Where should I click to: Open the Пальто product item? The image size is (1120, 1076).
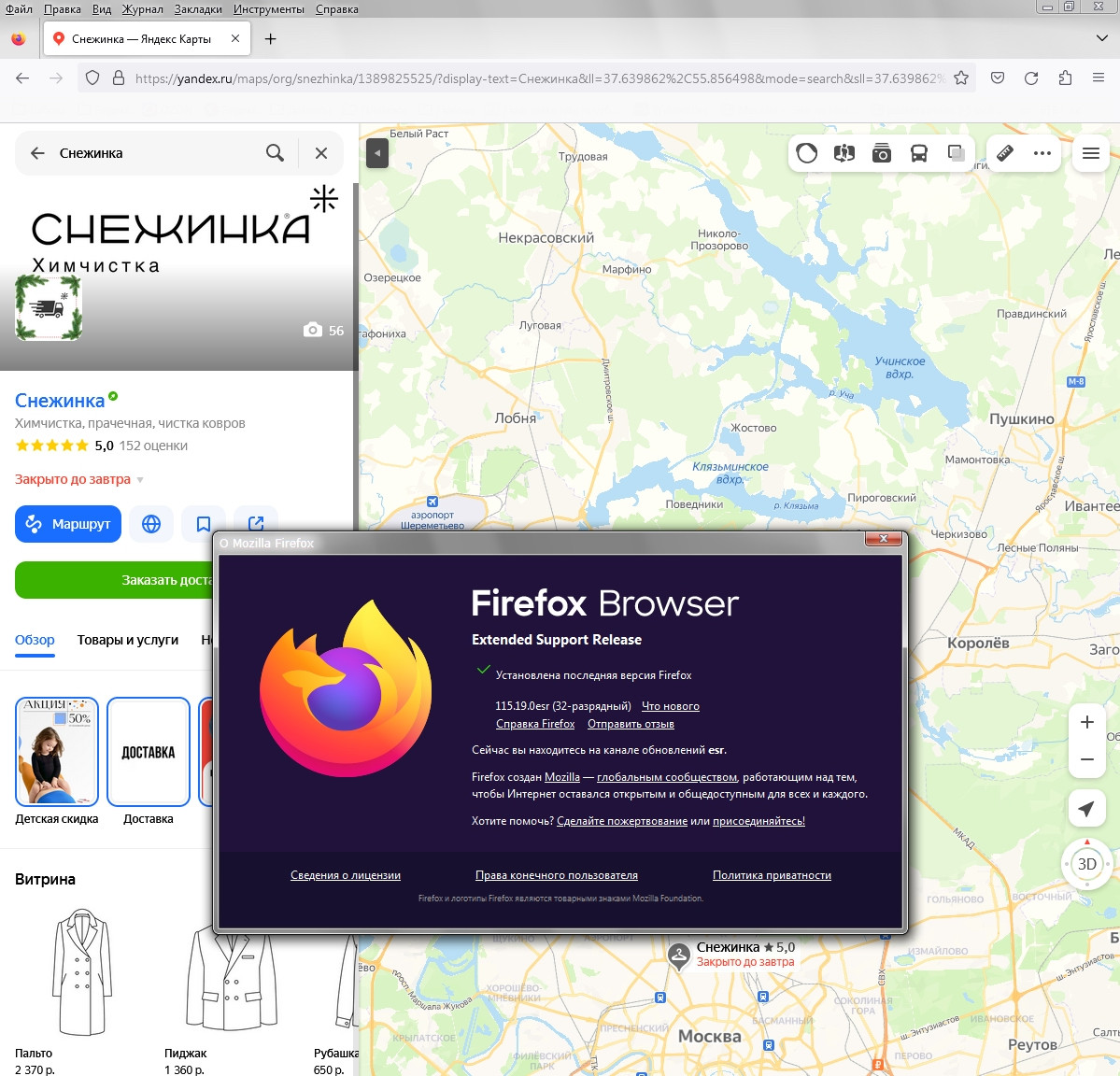(82, 993)
